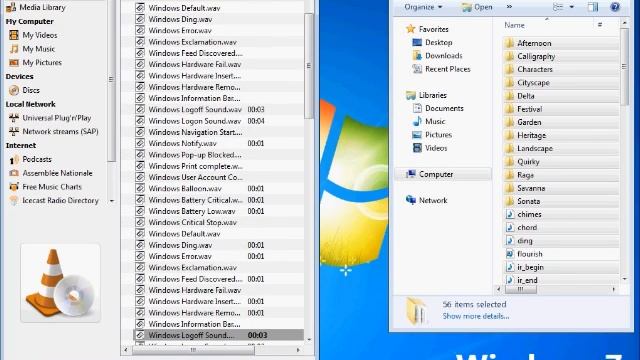Select My Music in VLC sidebar
This screenshot has height=360, width=640.
32,49
